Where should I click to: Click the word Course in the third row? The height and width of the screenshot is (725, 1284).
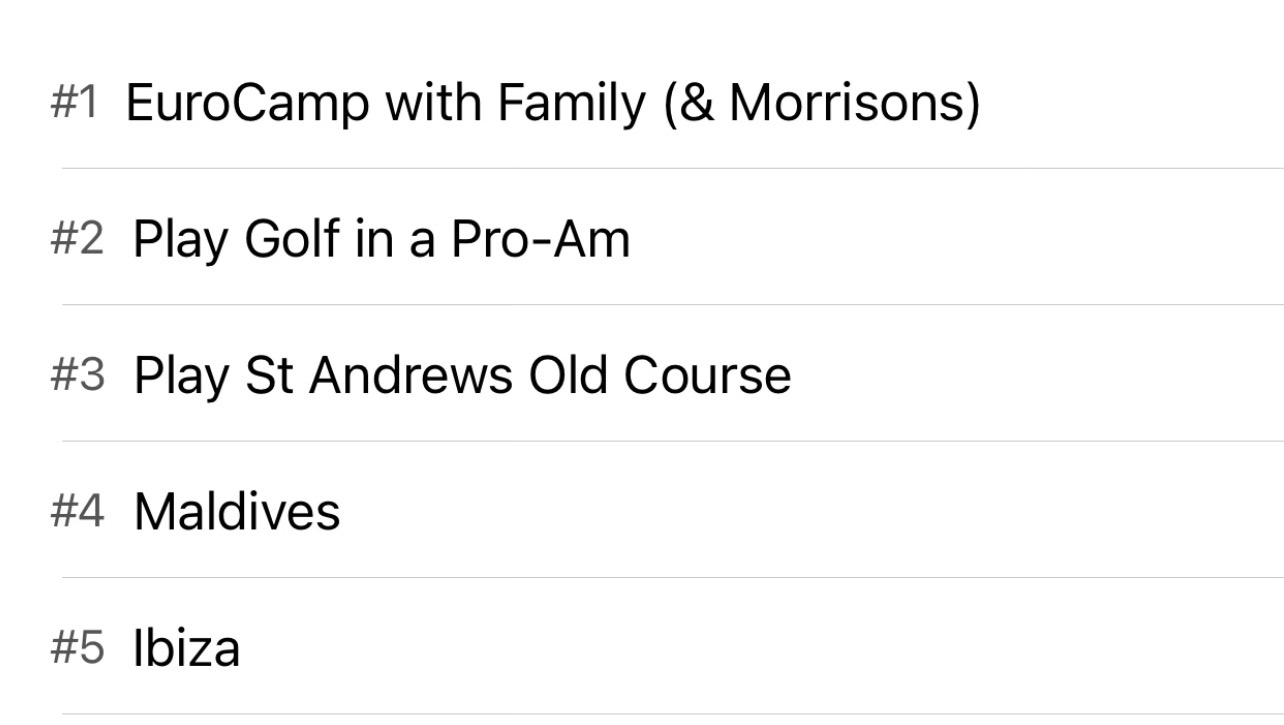(x=707, y=375)
